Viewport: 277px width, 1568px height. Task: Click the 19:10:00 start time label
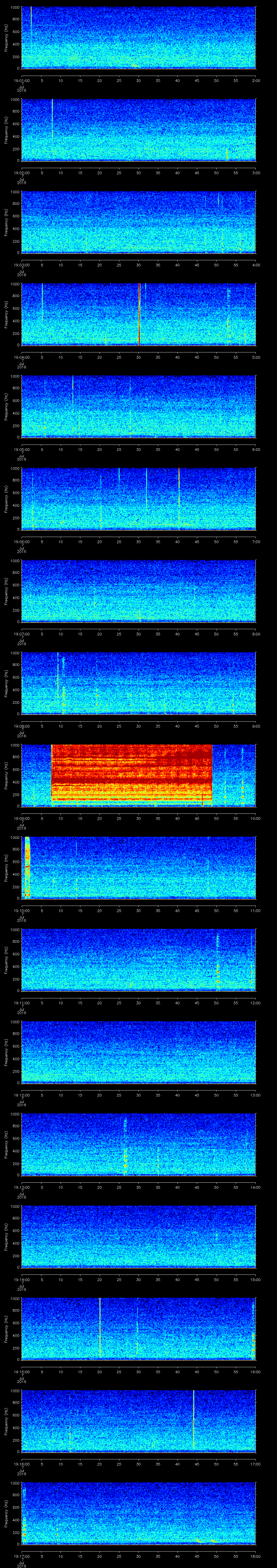(x=21, y=910)
